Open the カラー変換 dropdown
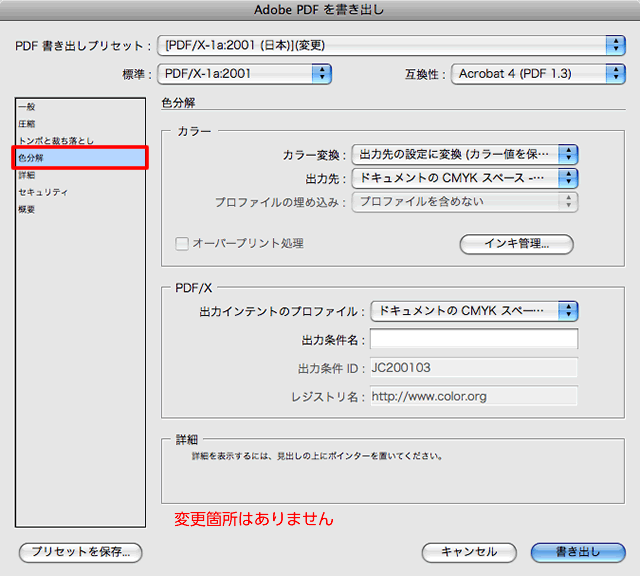Screen dimensions: 640x576 click(x=465, y=155)
